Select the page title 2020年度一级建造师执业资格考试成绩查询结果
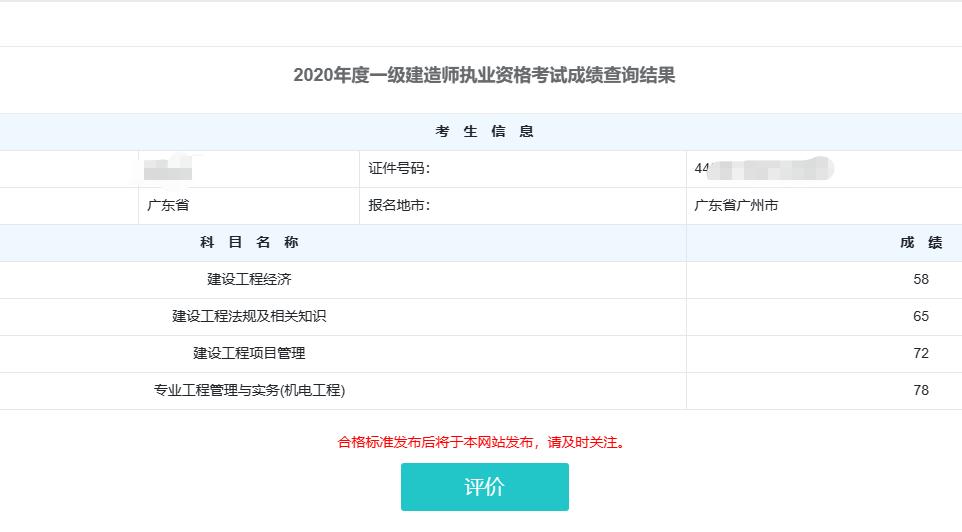Image resolution: width=962 pixels, height=532 pixels. point(484,75)
